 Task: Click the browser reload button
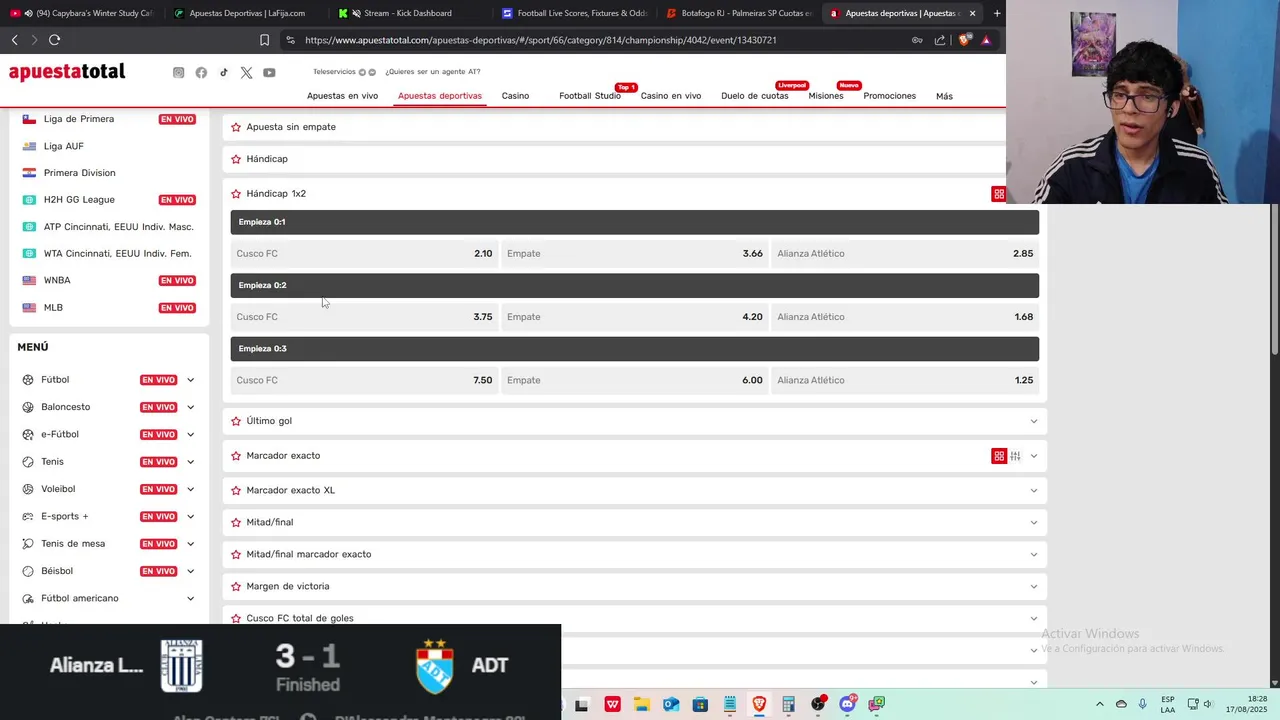[54, 40]
